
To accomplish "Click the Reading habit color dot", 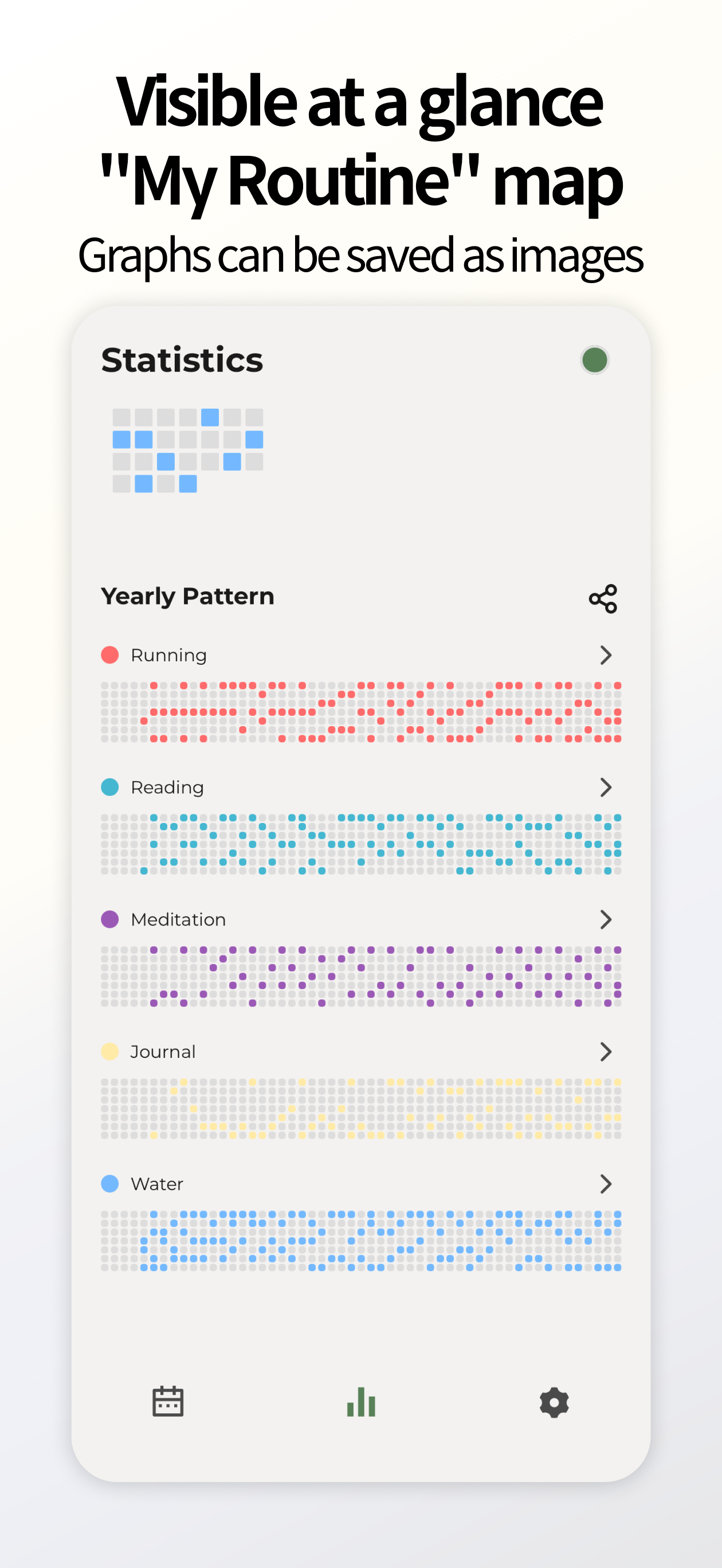I will (110, 786).
